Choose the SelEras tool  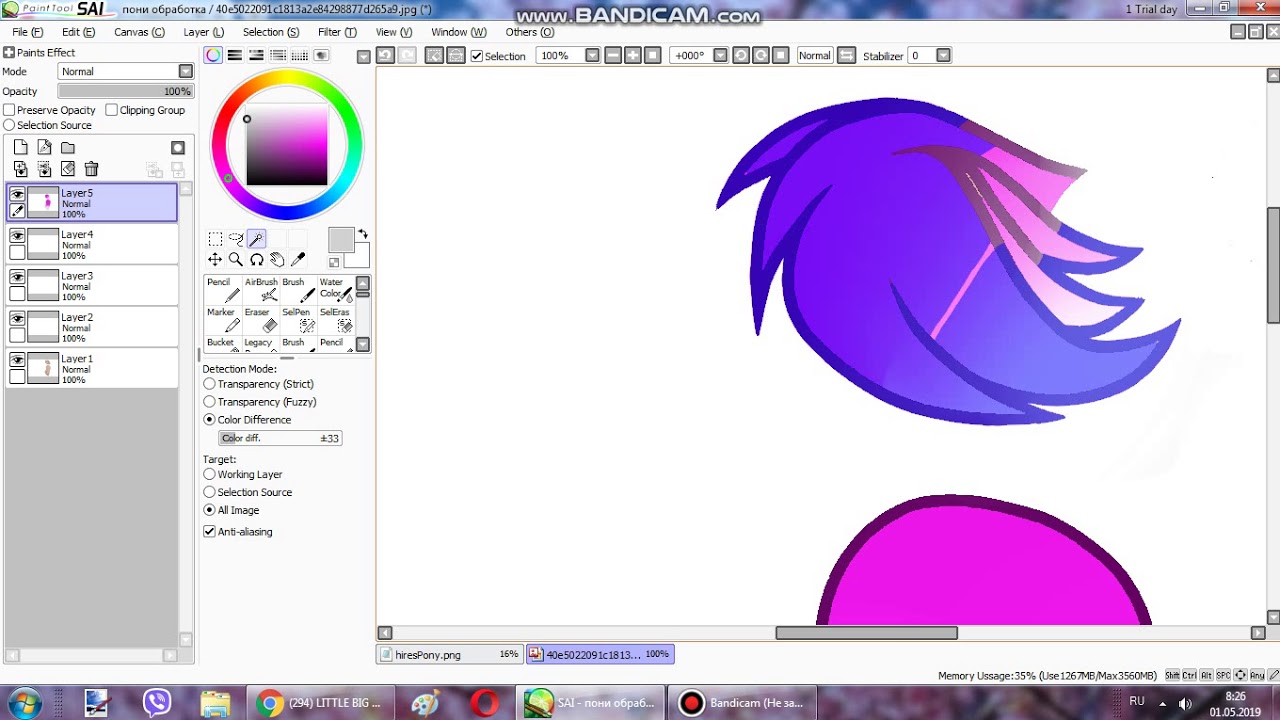point(335,320)
